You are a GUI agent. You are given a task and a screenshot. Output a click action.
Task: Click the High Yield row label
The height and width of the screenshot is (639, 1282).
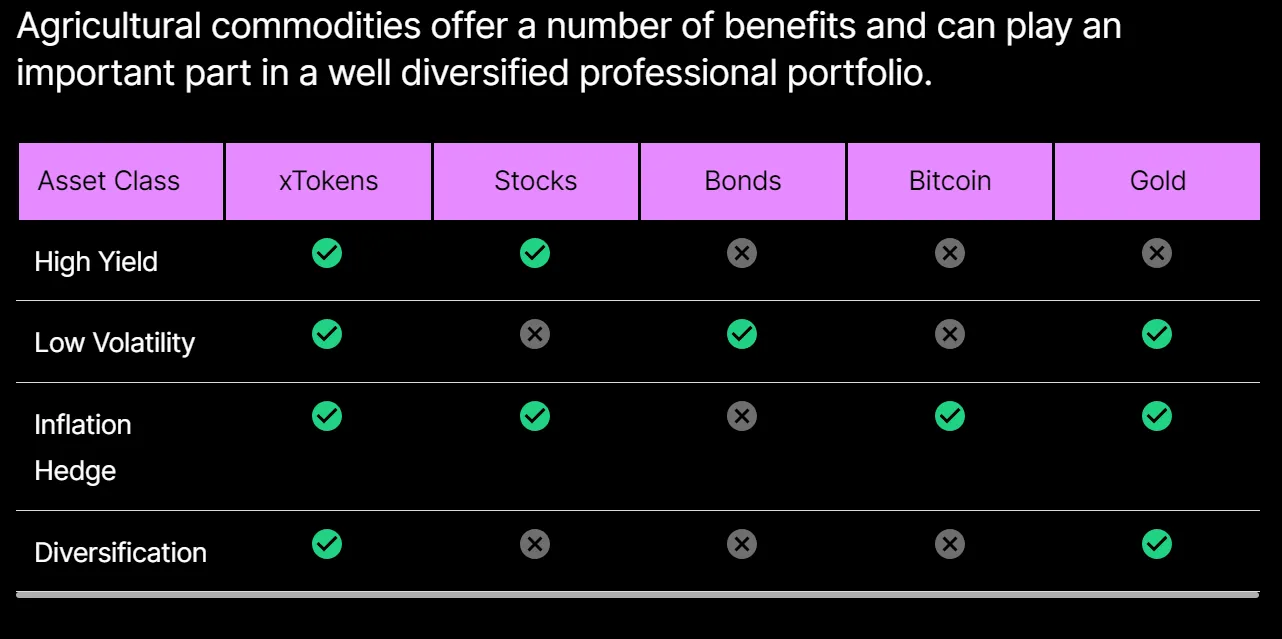96,262
